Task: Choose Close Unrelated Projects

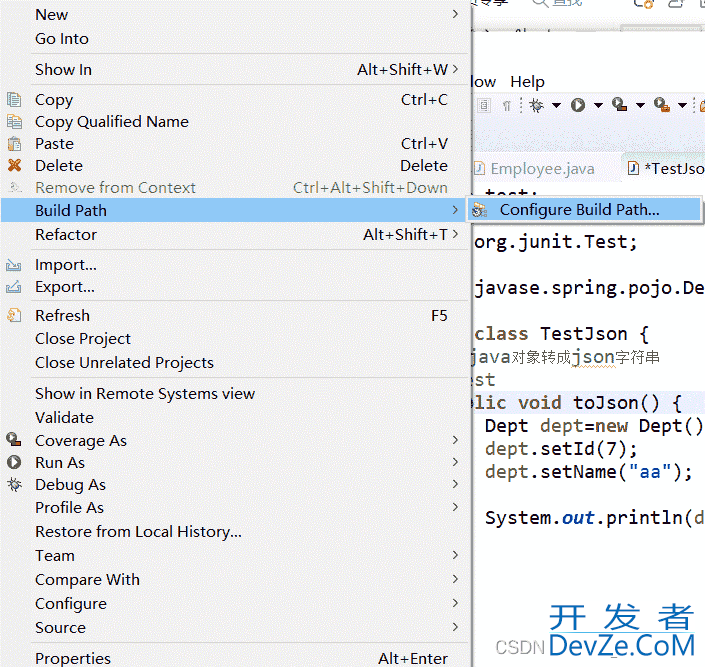Action: 234,363
